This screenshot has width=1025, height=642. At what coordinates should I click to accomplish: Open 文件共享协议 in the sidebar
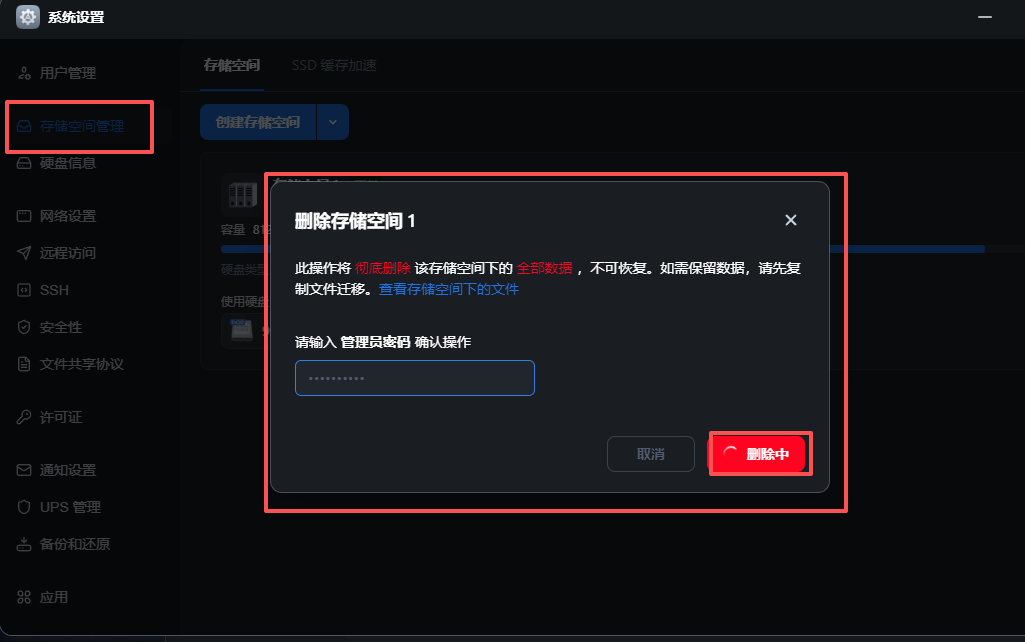click(71, 364)
